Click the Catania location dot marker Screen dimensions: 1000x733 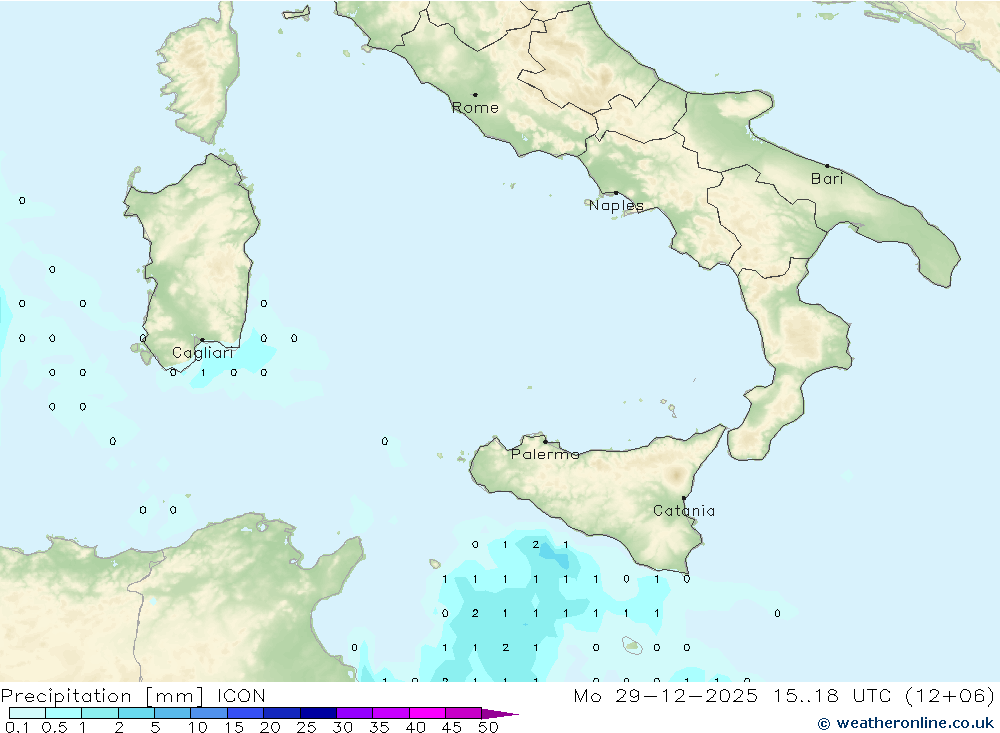point(684,498)
